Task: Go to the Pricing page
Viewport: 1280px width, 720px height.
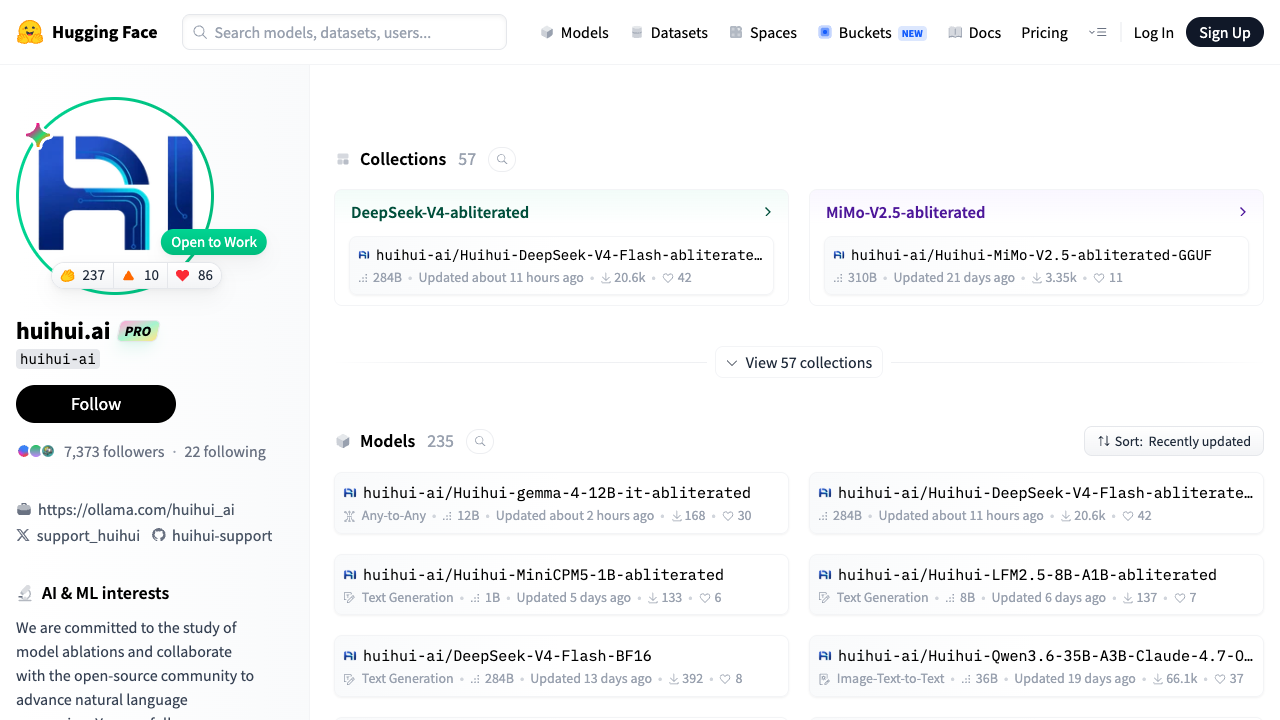Action: click(1044, 33)
